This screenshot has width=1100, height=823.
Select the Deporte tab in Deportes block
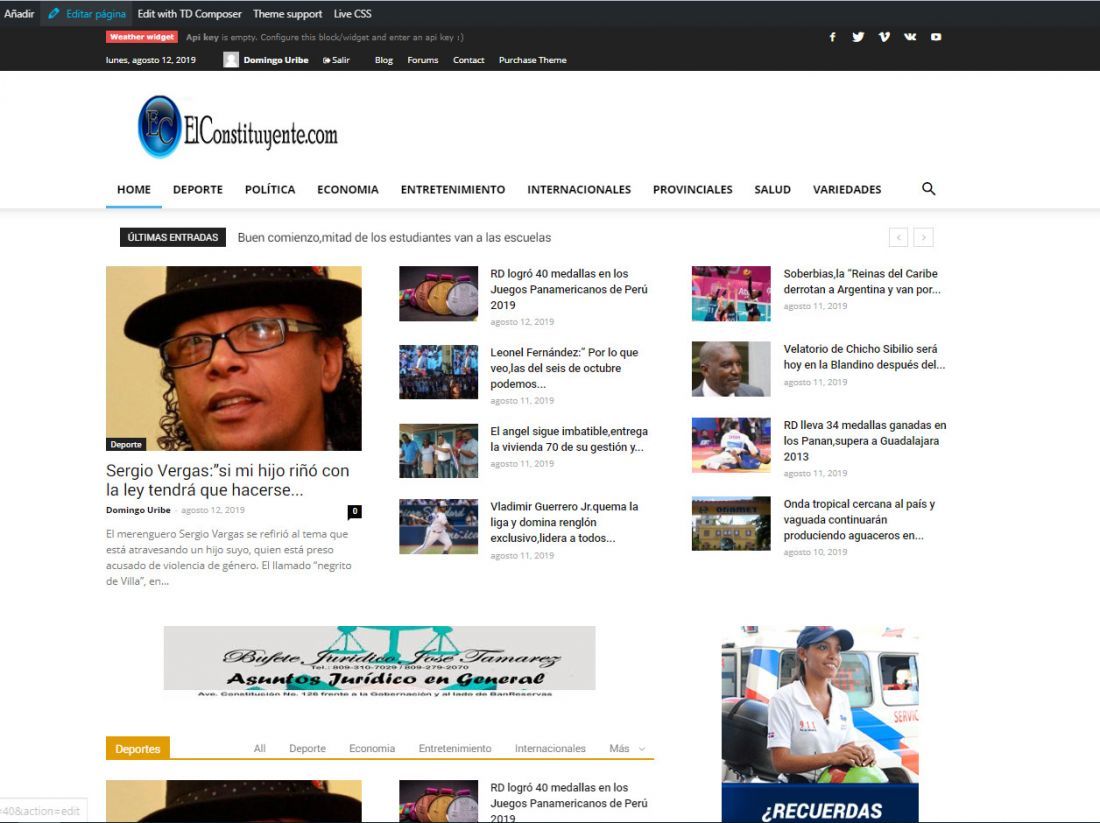(x=307, y=749)
